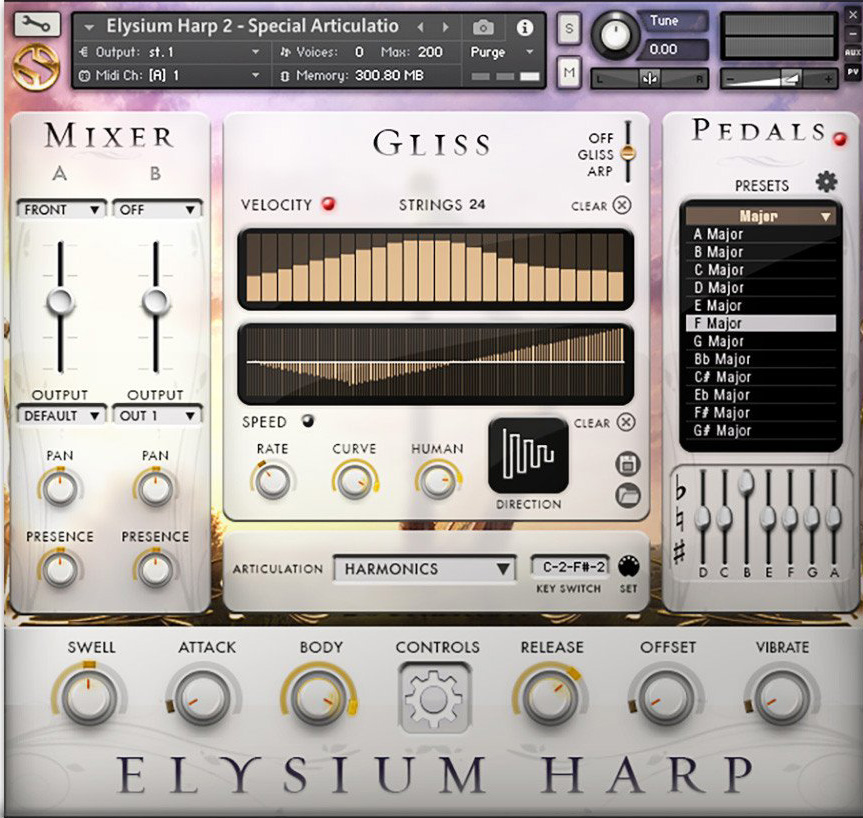
Task: Open the Mixer A channel FRONT dropdown
Action: (60, 209)
